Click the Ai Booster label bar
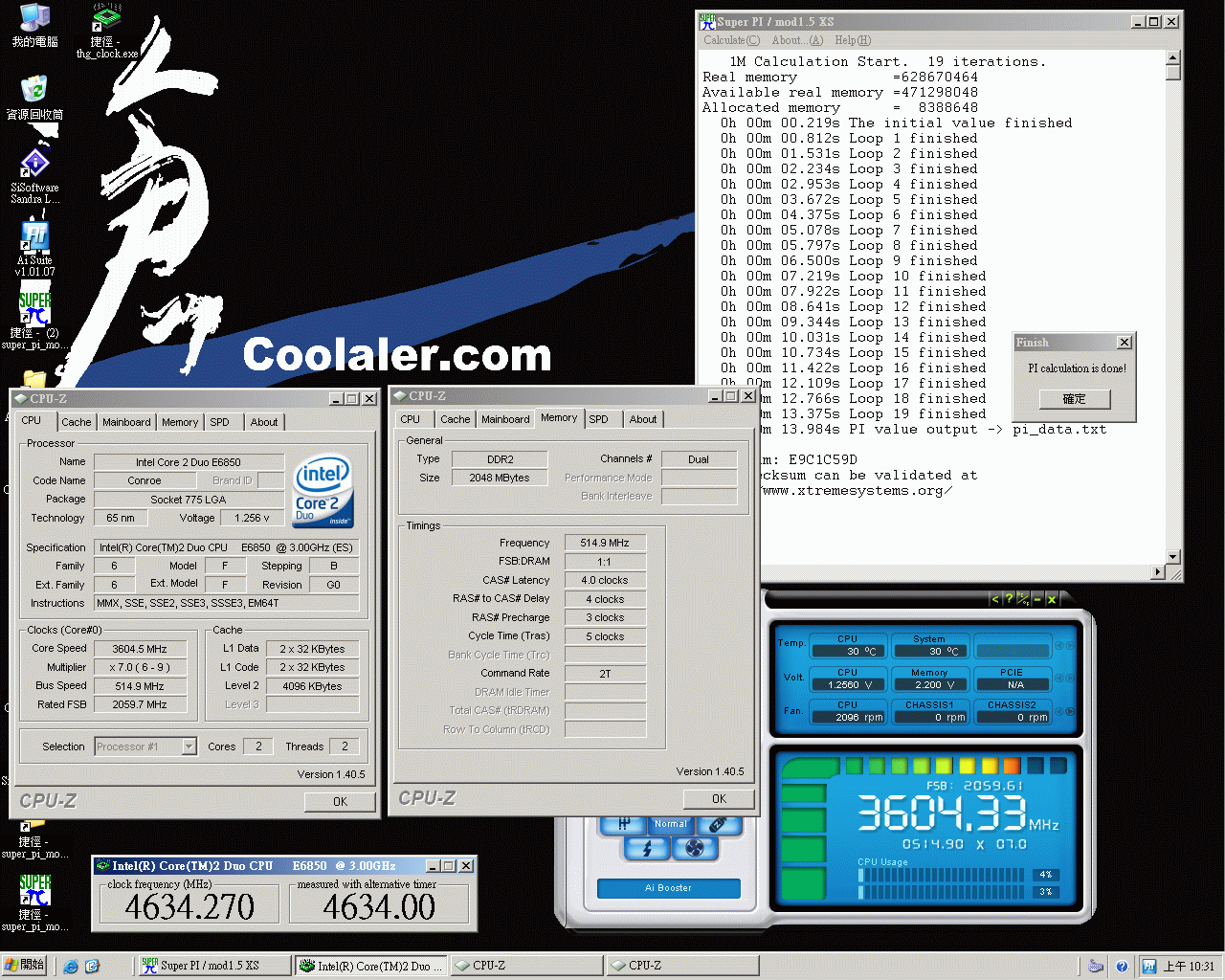This screenshot has height=980, width=1225. pos(669,888)
